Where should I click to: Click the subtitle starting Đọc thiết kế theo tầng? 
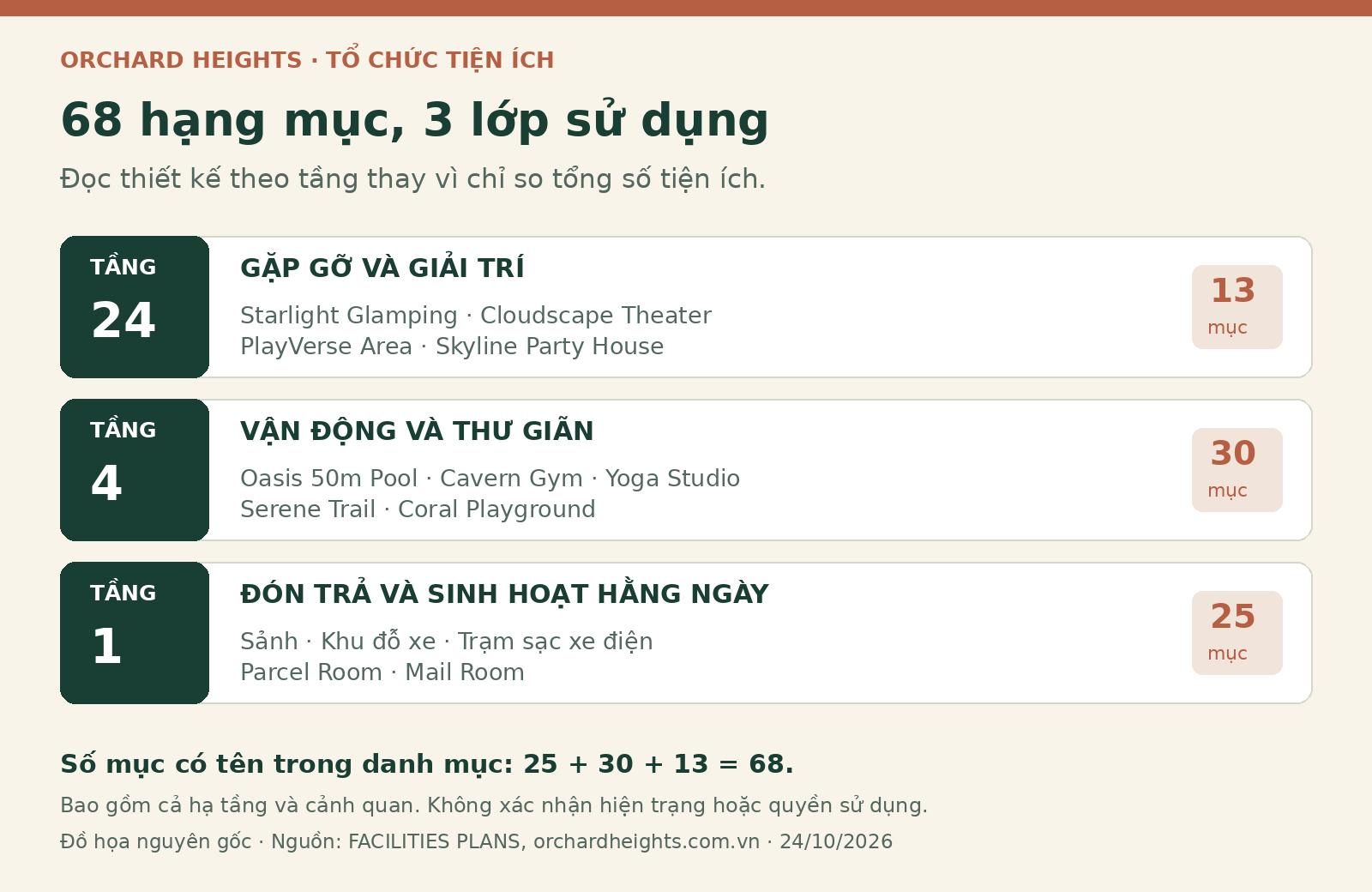tap(412, 179)
